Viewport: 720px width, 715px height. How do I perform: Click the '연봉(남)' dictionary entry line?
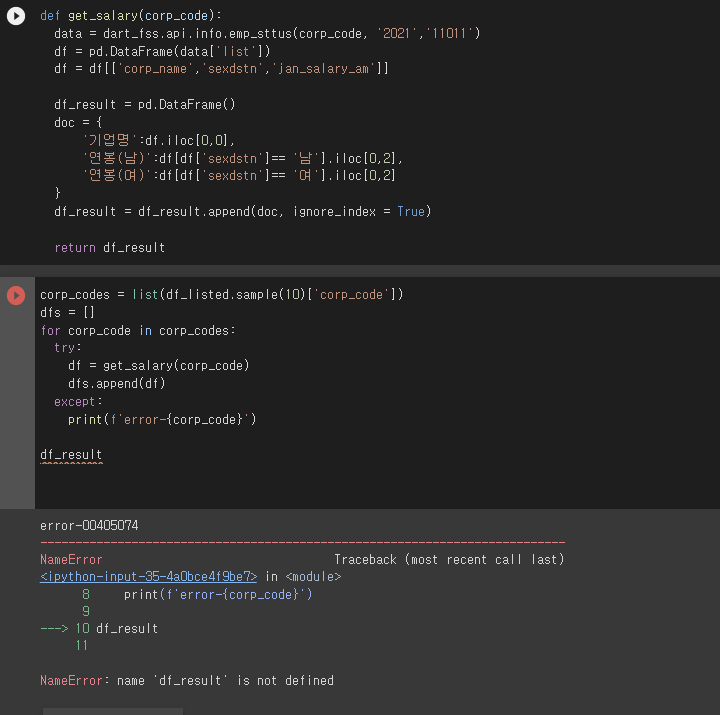(242, 158)
